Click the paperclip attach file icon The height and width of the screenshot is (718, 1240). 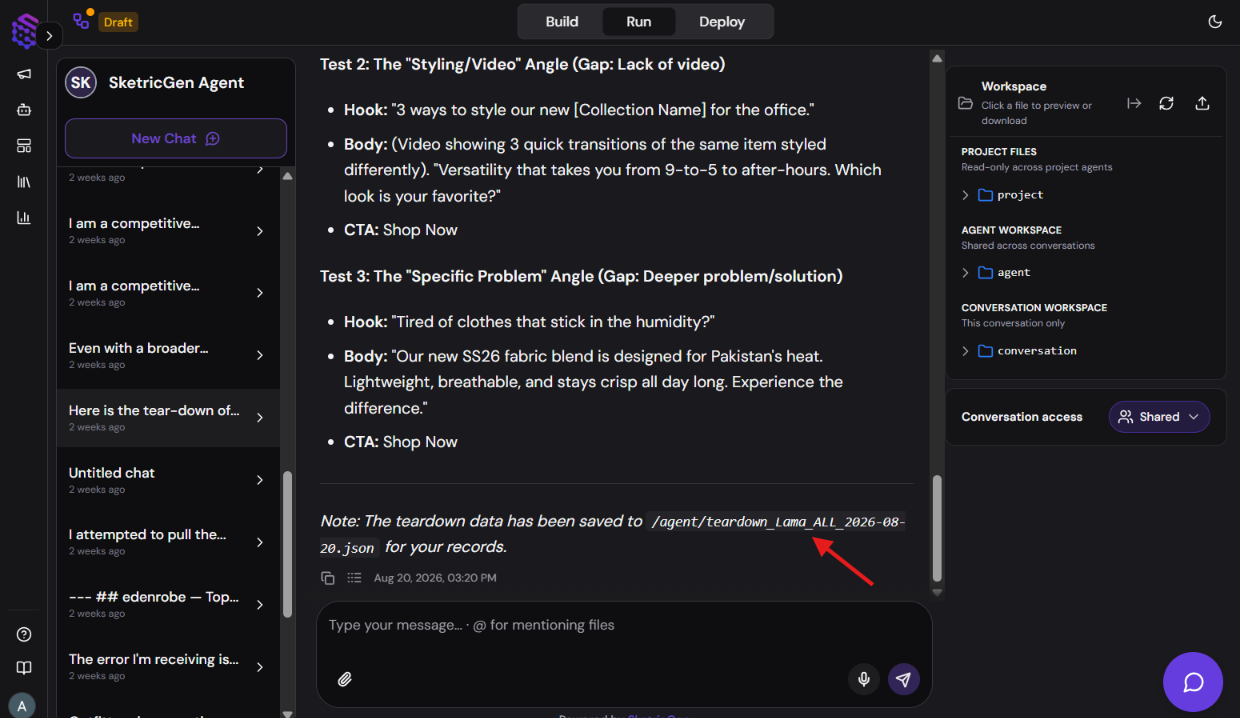[345, 679]
